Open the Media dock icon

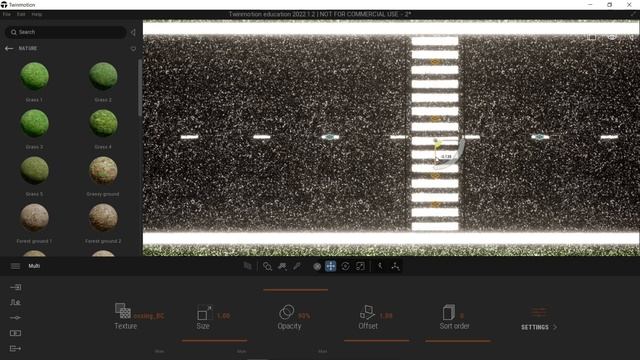coord(16,333)
